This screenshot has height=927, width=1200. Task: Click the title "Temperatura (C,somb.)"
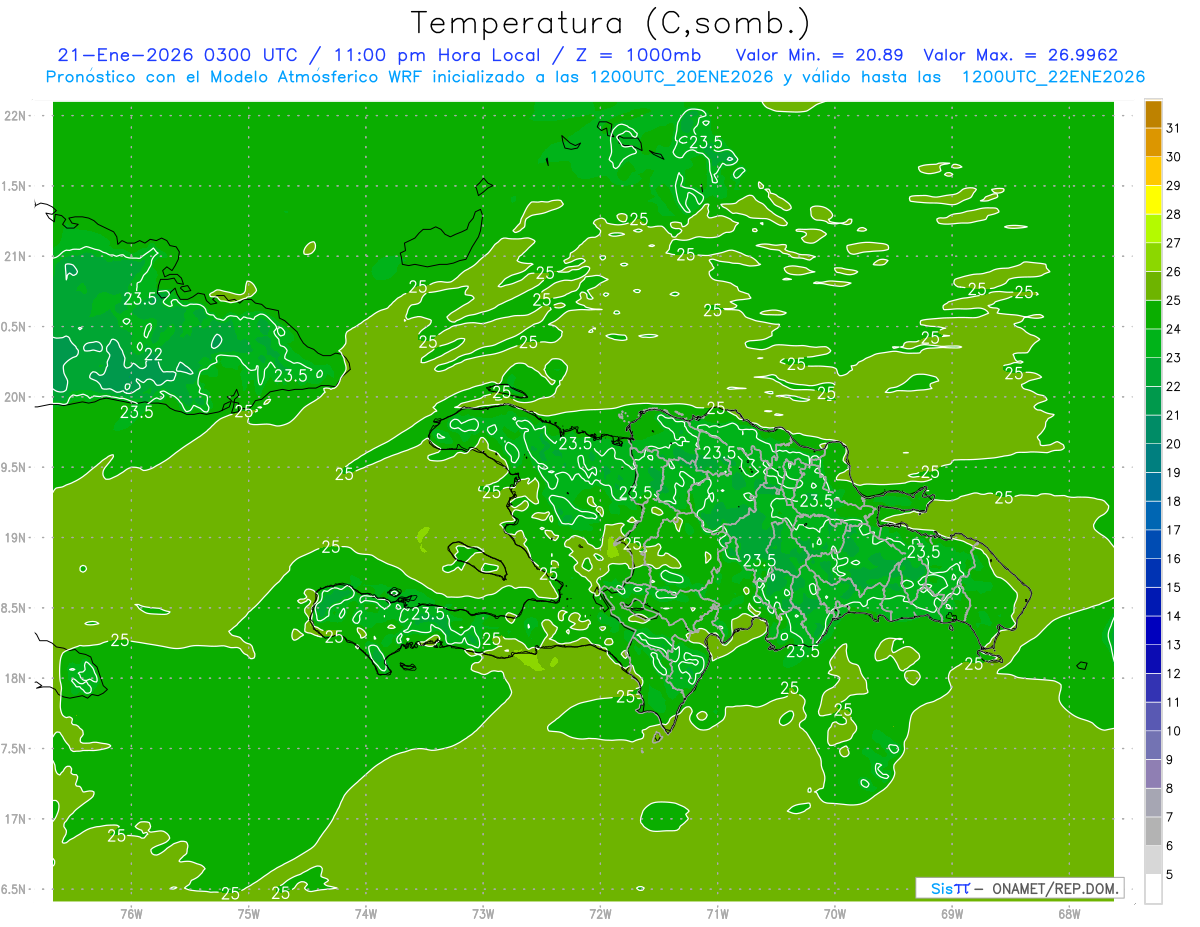click(x=610, y=24)
